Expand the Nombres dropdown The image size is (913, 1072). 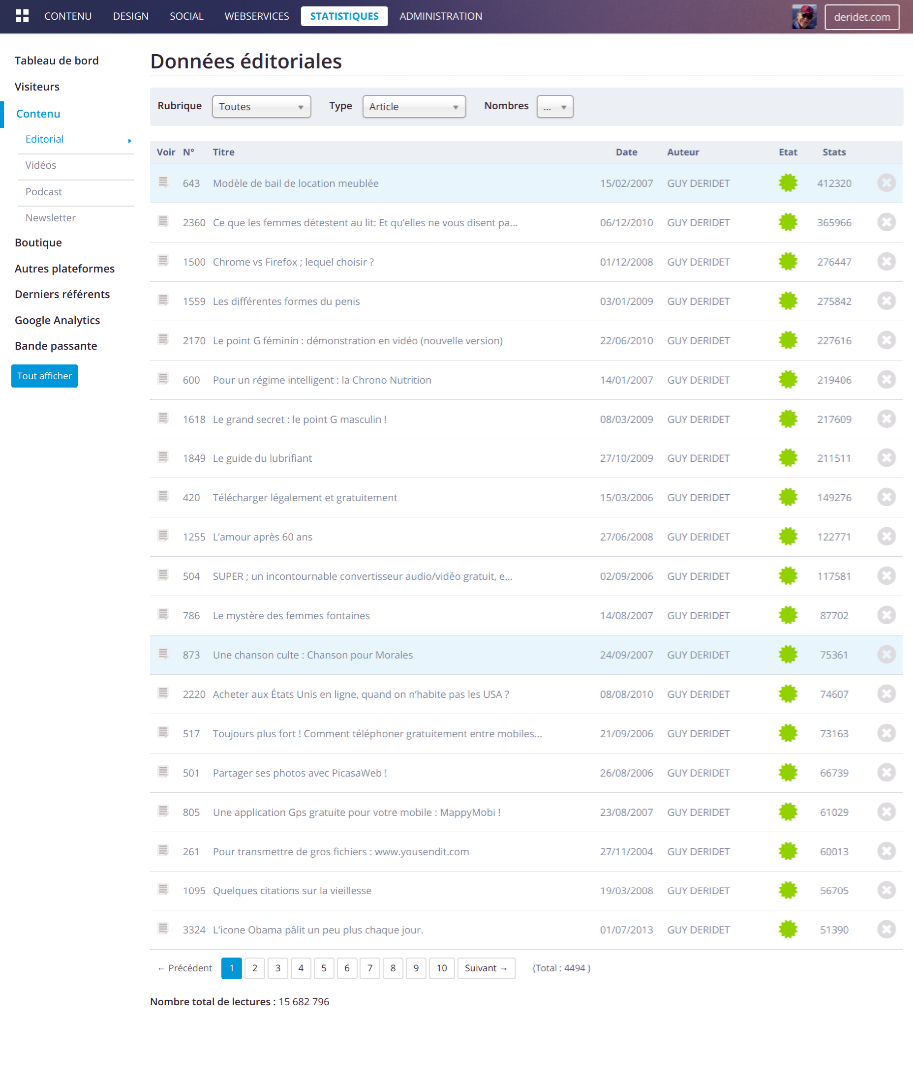click(555, 107)
